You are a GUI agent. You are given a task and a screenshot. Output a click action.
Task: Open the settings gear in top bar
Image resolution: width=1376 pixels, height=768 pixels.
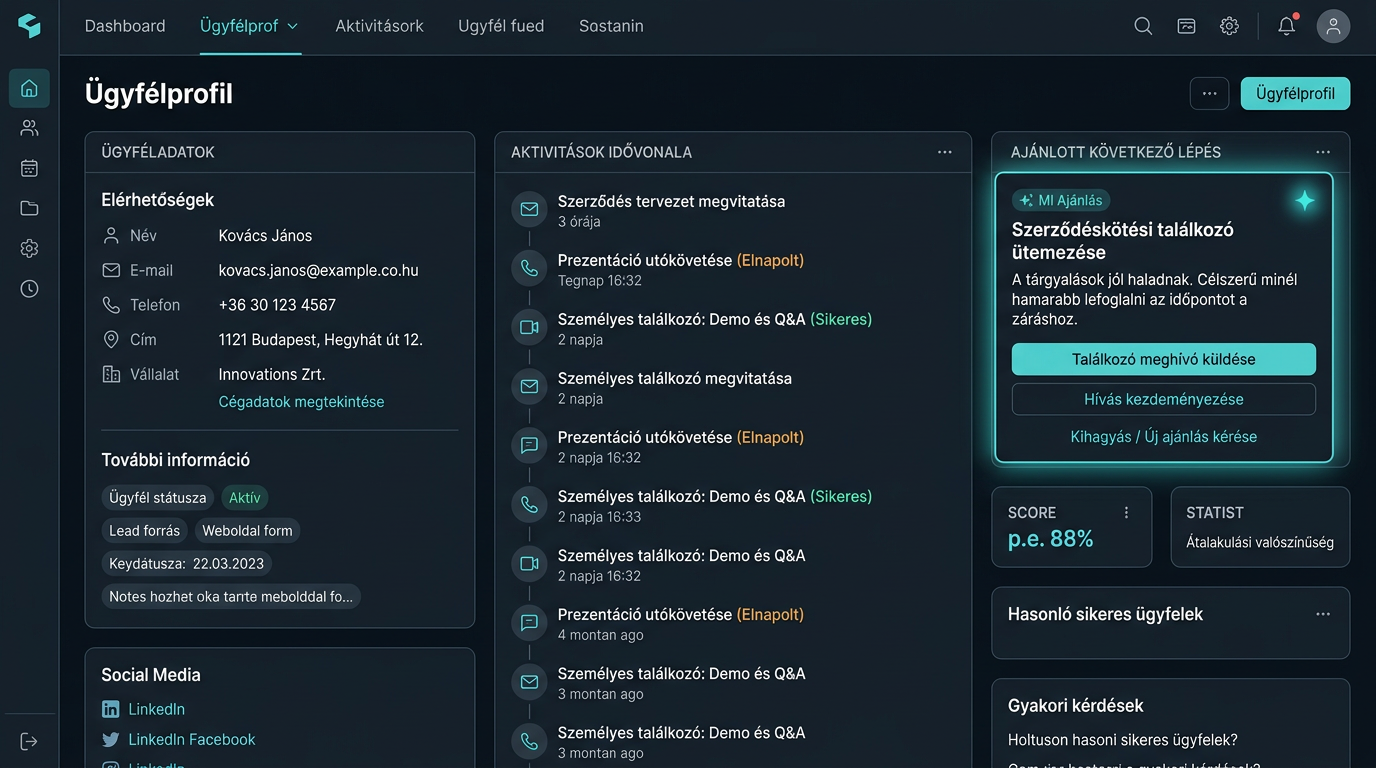click(x=1229, y=26)
